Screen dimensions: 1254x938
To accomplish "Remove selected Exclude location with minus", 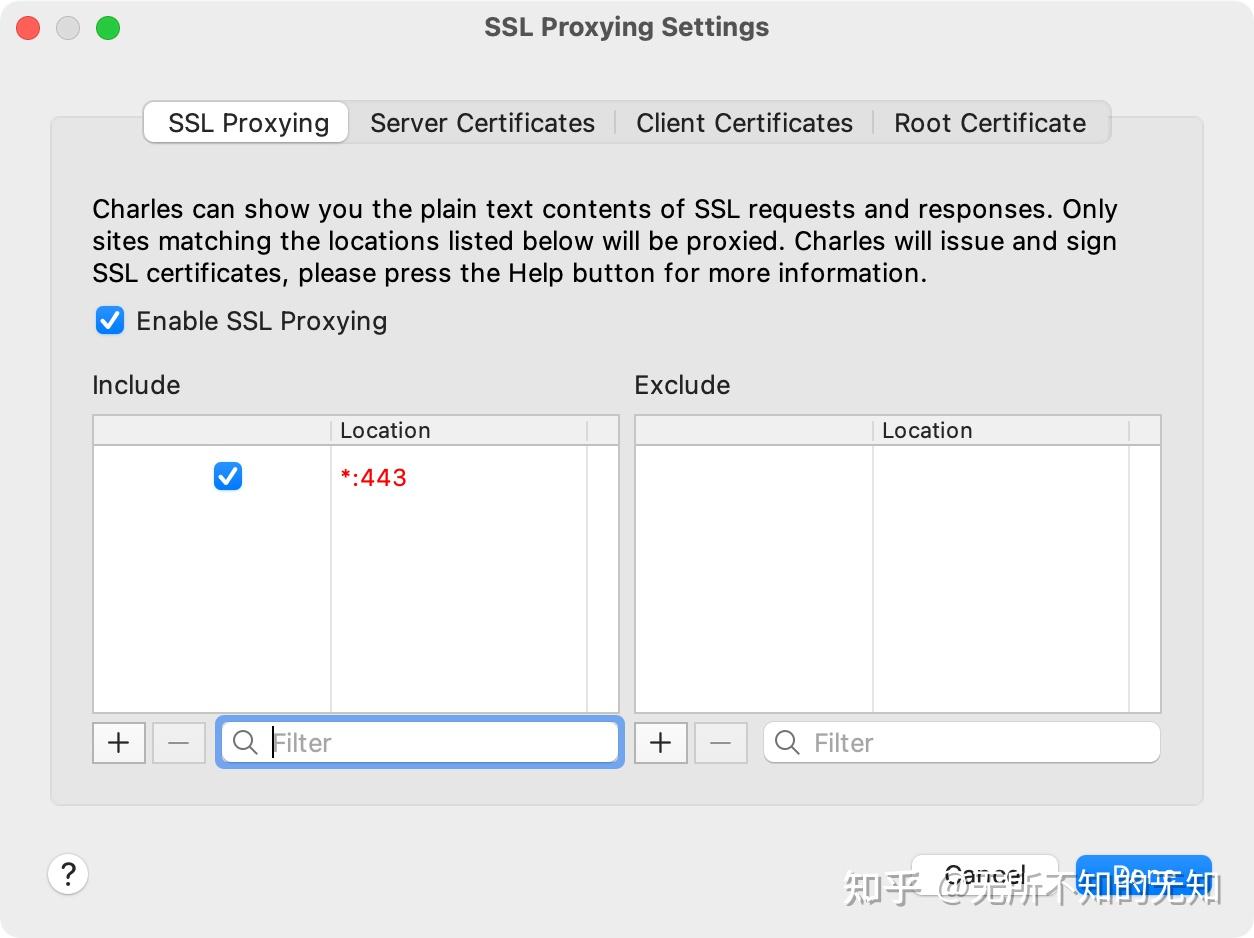I will [x=721, y=743].
